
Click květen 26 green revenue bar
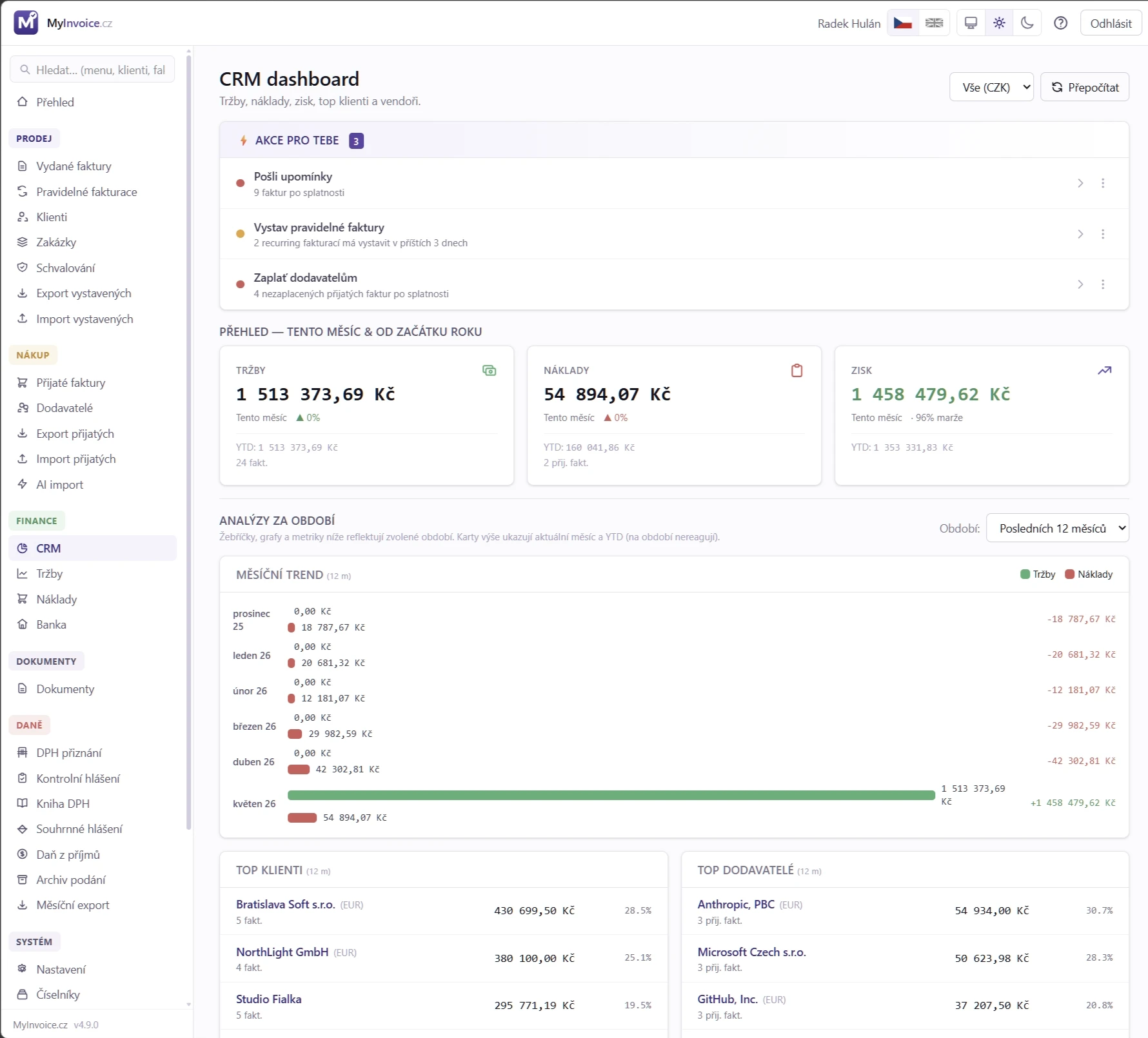[611, 795]
